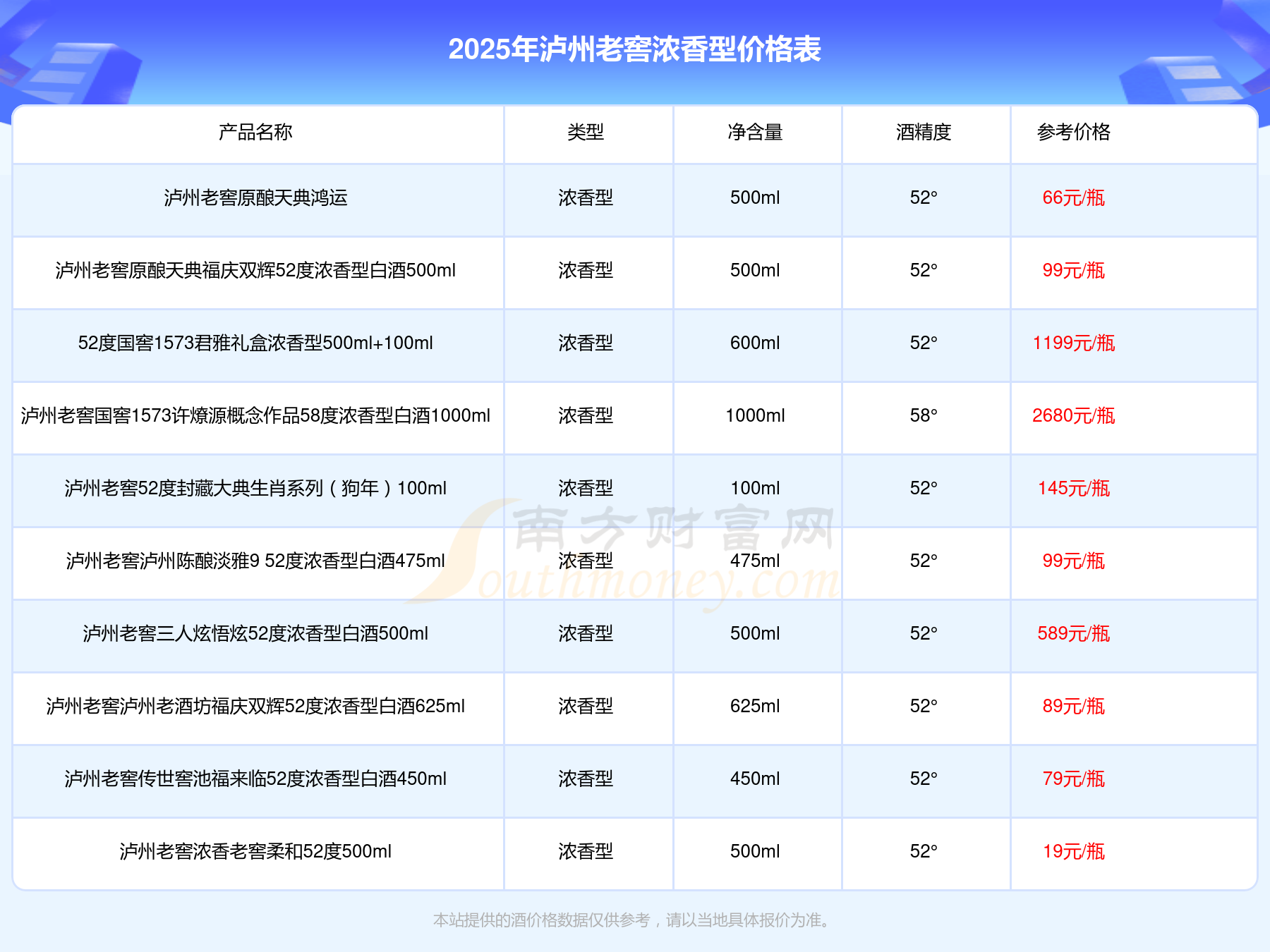Select the 净含量 column header
The width and height of the screenshot is (1270, 952).
755,132
